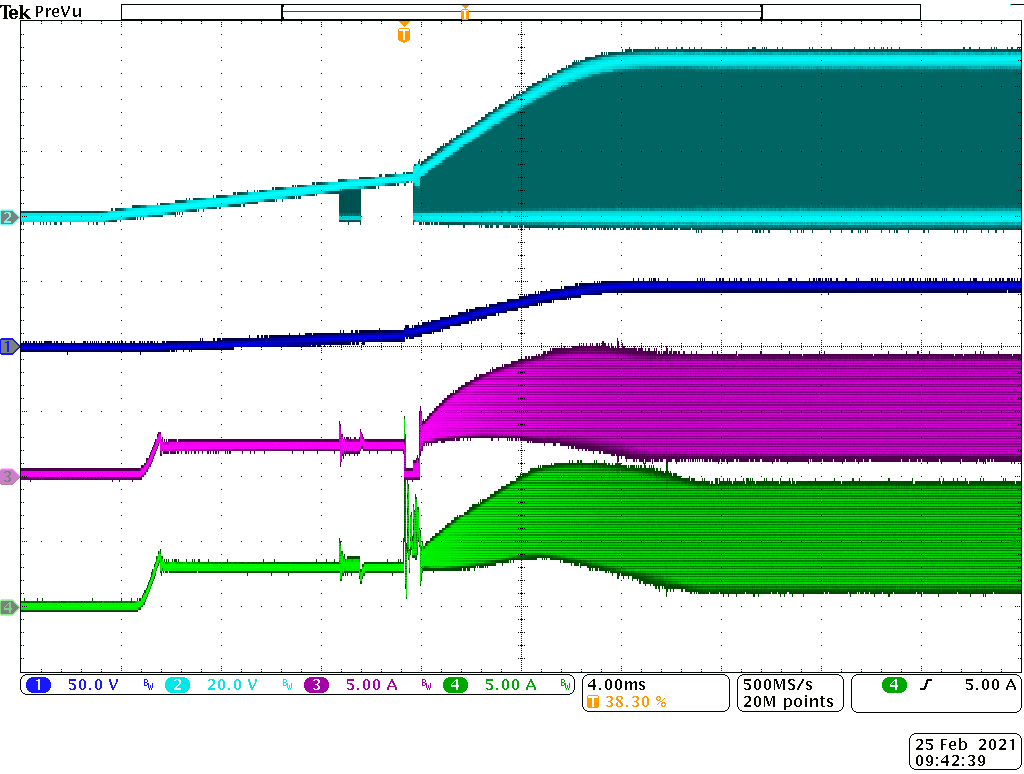This screenshot has width=1024, height=774.
Task: Click the blue channel 1 badge
Action: tap(38, 685)
